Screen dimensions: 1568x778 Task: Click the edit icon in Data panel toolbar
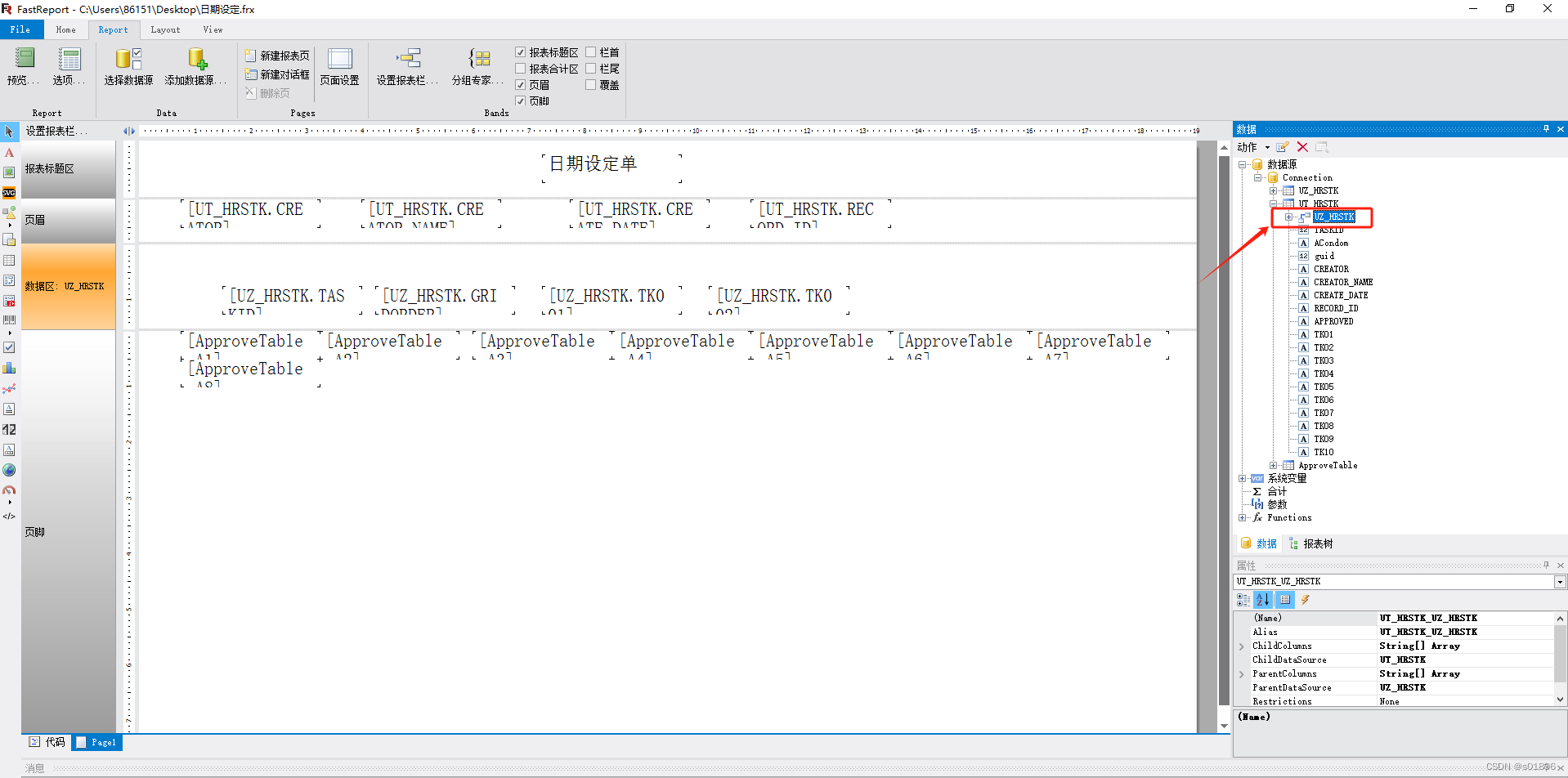coord(1283,147)
